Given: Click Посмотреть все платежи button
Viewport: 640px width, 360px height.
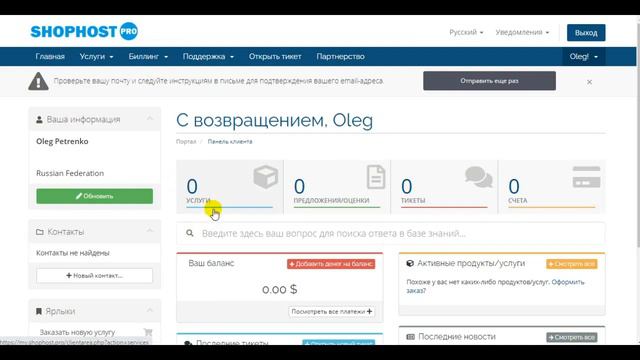Looking at the screenshot, I should pyautogui.click(x=331, y=311).
